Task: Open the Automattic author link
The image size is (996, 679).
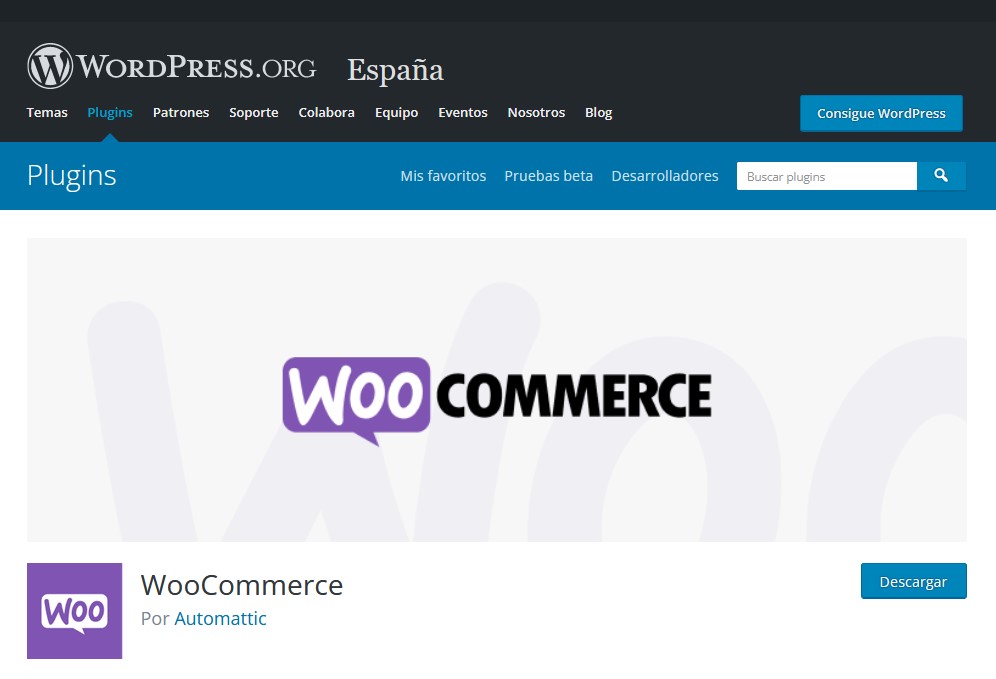Action: [220, 618]
